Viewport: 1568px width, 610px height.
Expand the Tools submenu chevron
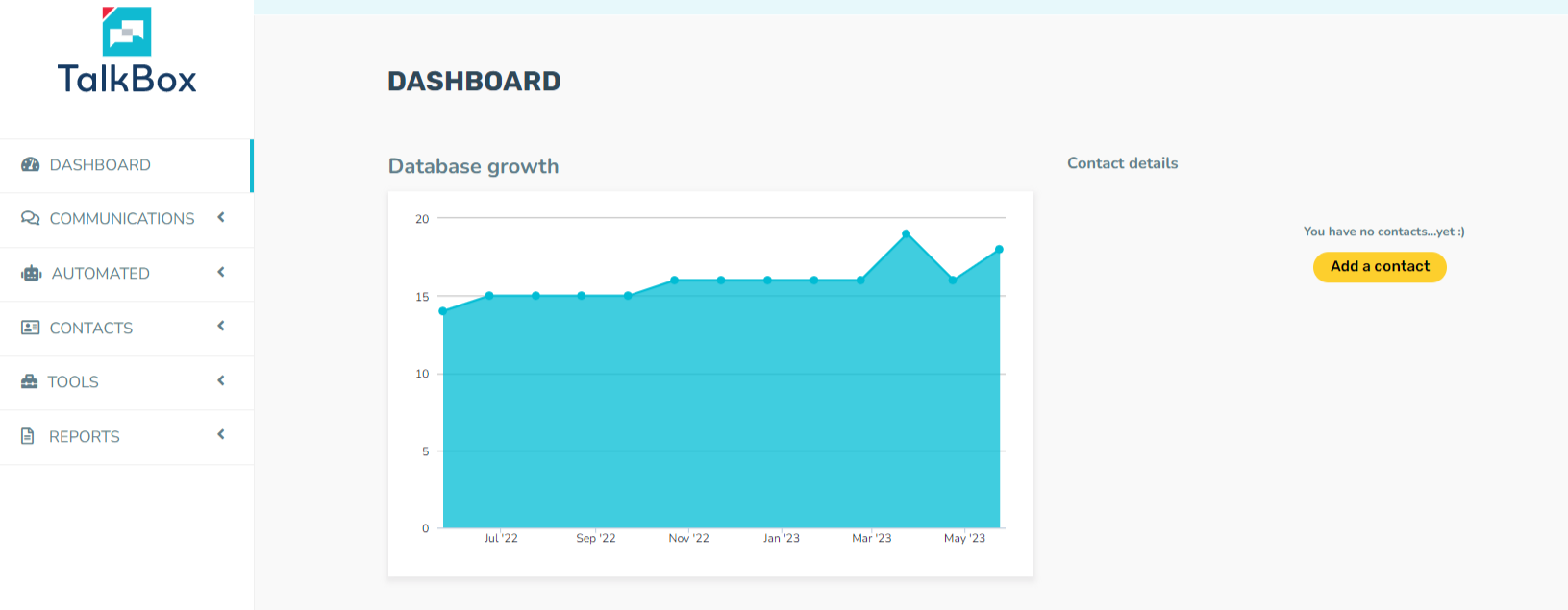[x=221, y=381]
